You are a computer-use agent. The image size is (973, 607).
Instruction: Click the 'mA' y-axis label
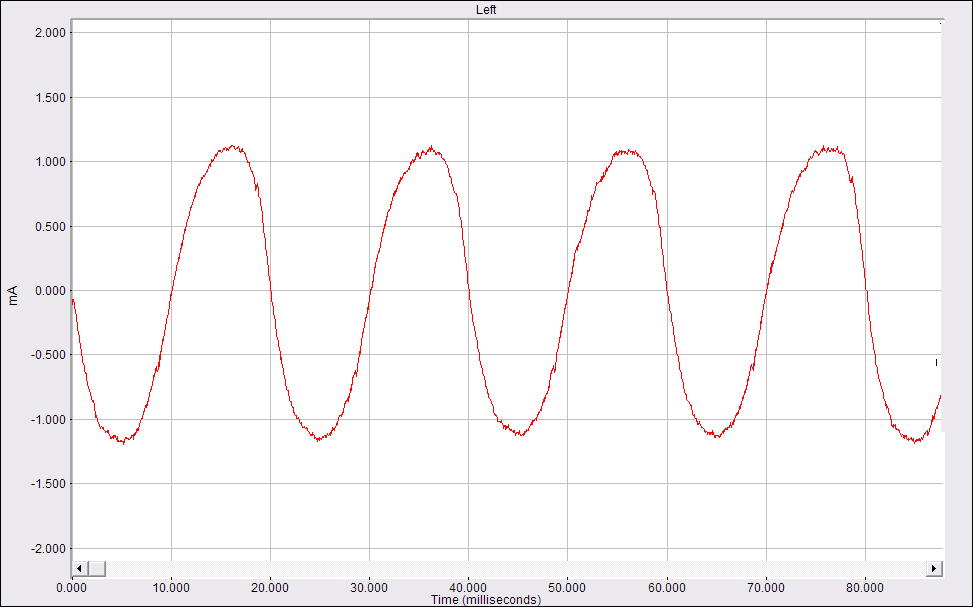(13, 295)
